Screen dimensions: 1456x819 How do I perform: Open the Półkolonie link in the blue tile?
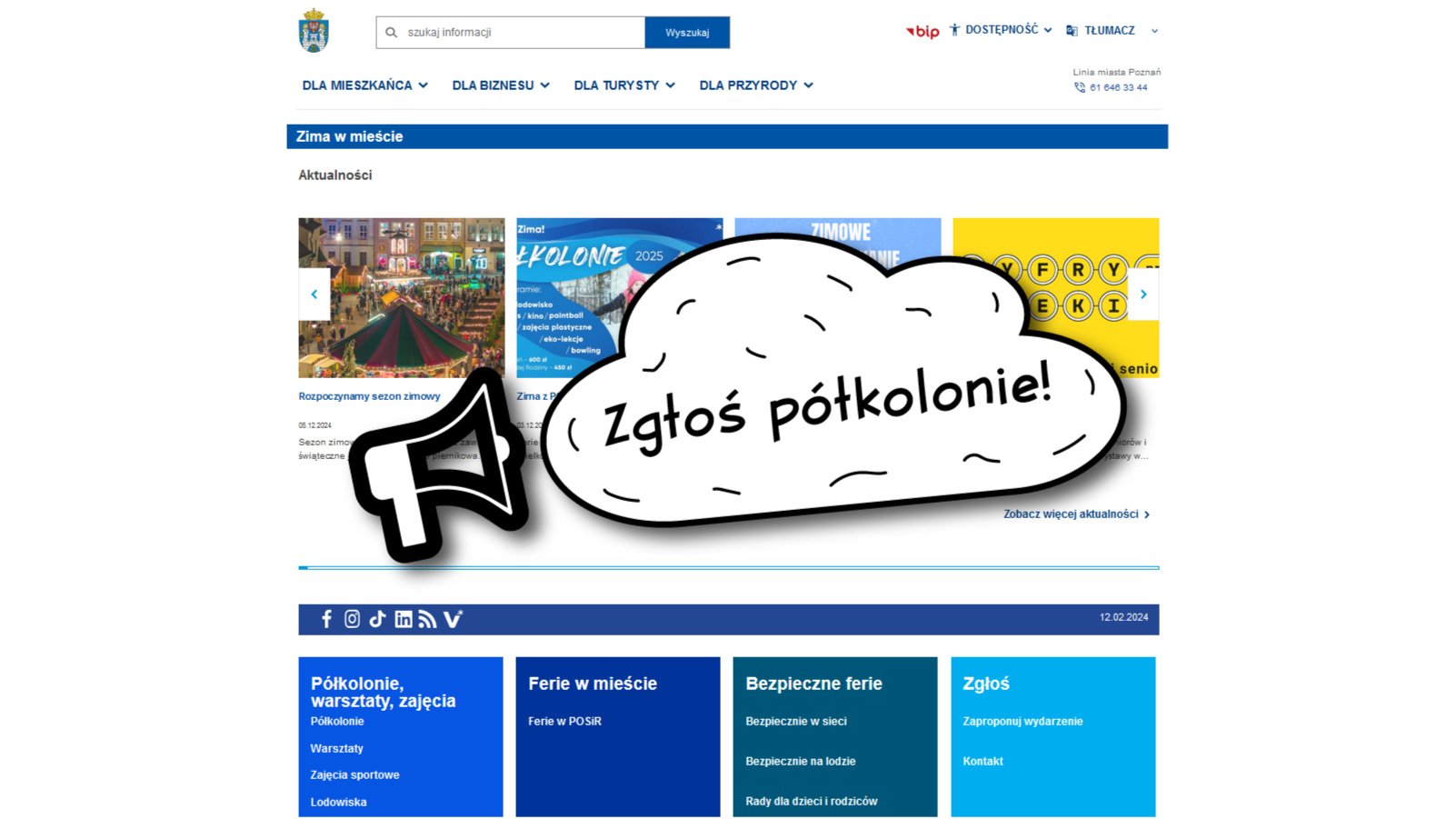[337, 722]
